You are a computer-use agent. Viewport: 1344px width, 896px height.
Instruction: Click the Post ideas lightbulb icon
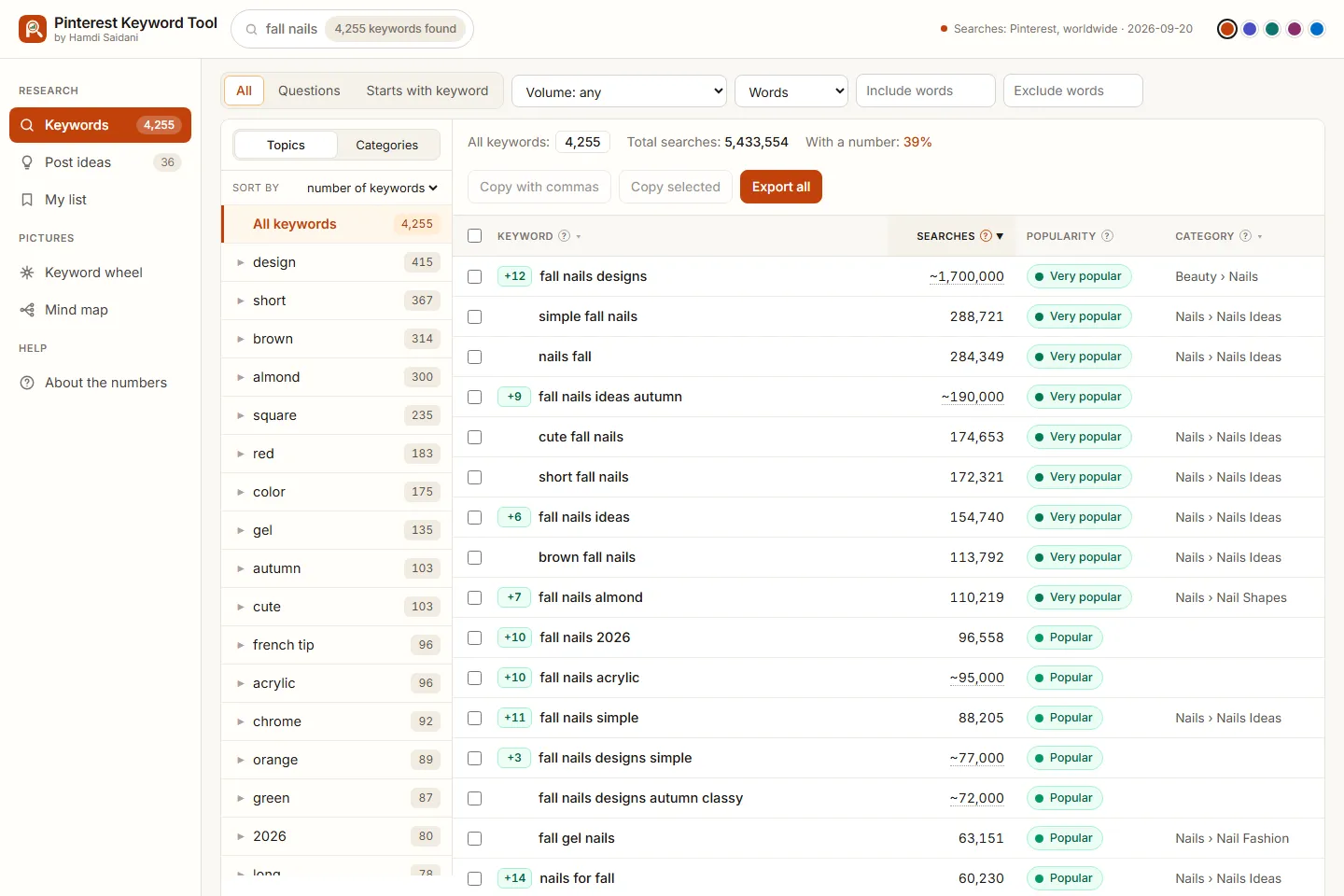coord(27,162)
